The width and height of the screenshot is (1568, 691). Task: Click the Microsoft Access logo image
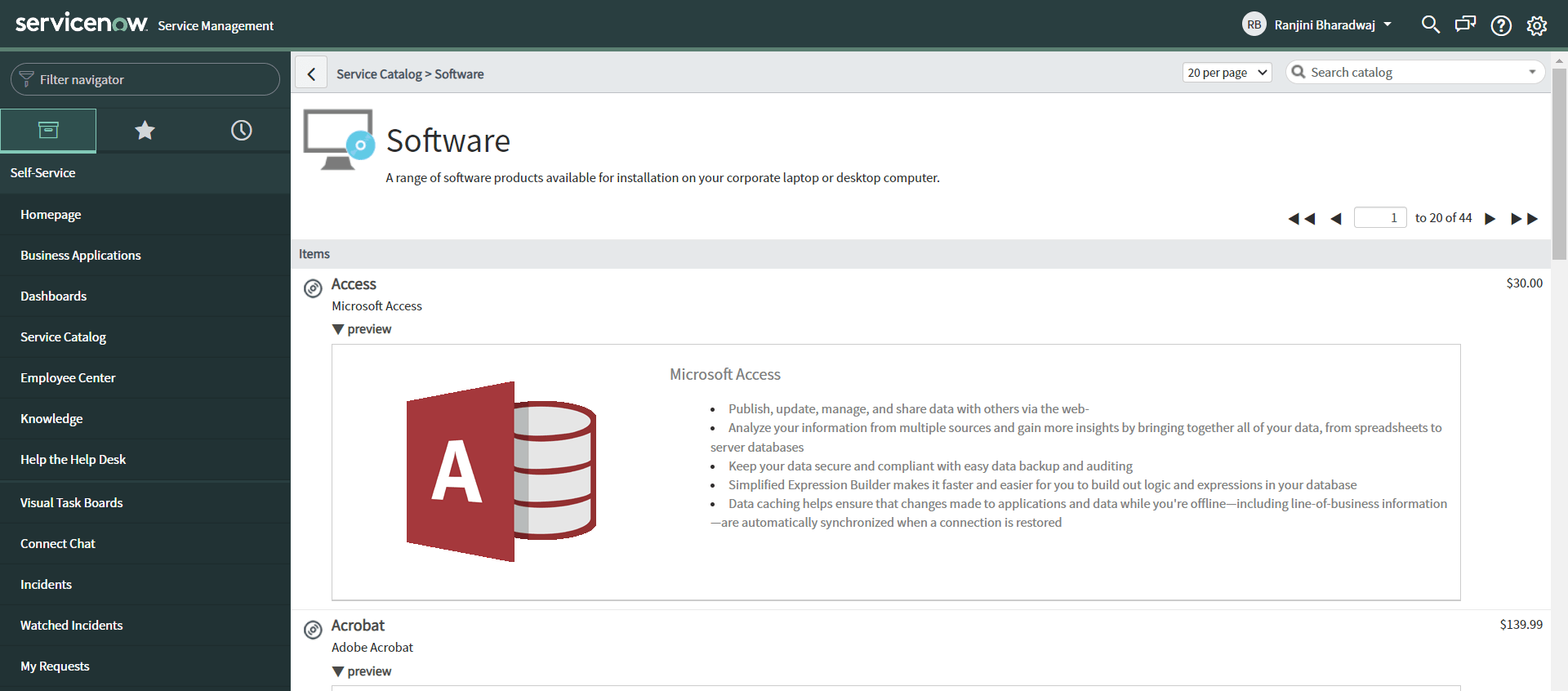(x=501, y=471)
